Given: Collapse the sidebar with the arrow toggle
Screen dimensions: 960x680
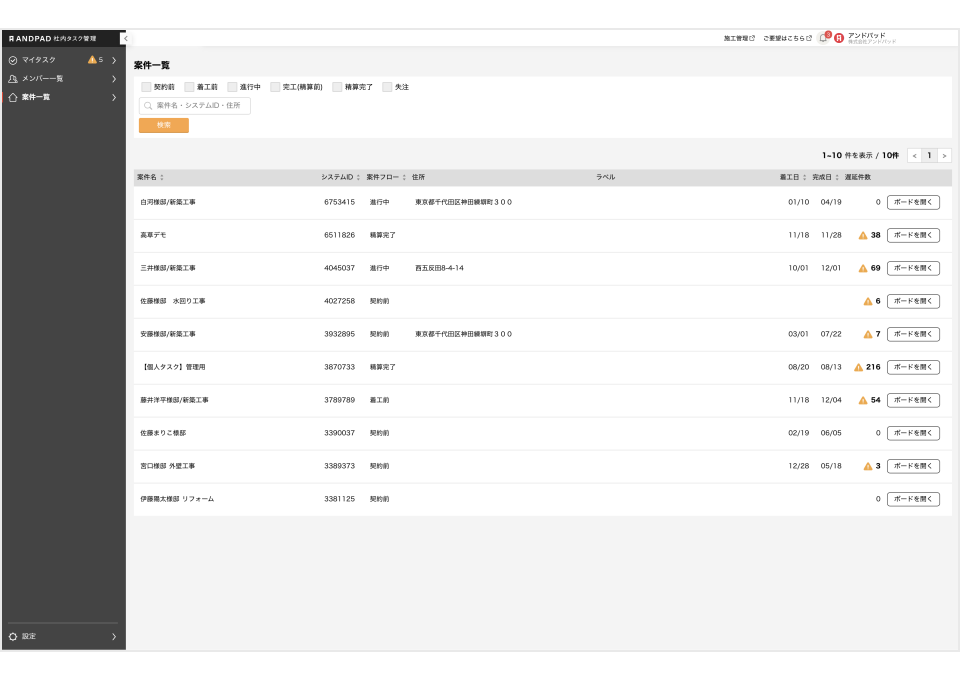Looking at the screenshot, I should [x=125, y=39].
